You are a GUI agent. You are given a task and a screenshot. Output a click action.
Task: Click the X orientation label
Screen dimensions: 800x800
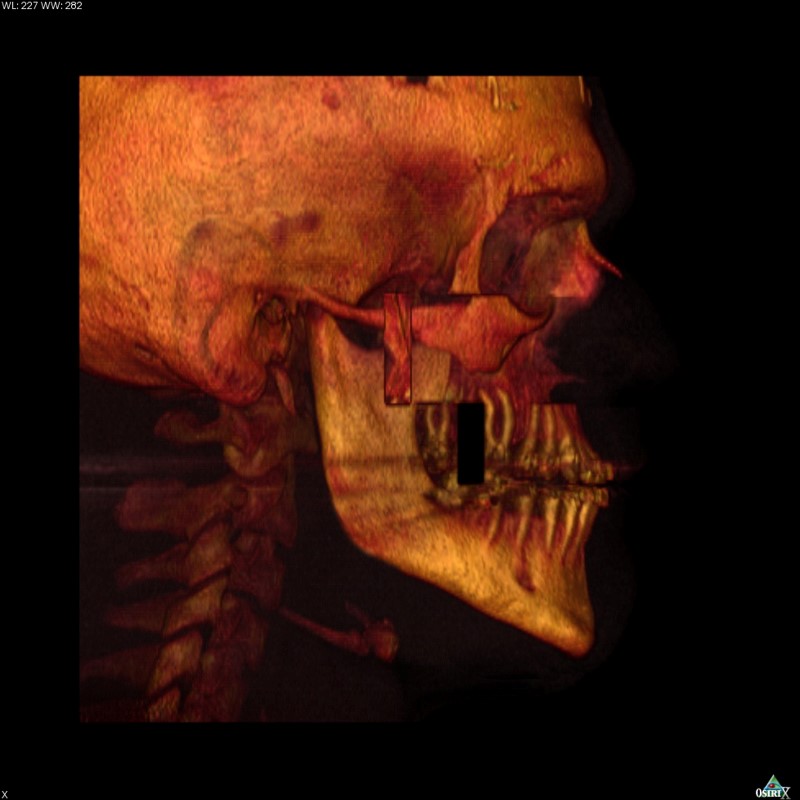[4, 793]
